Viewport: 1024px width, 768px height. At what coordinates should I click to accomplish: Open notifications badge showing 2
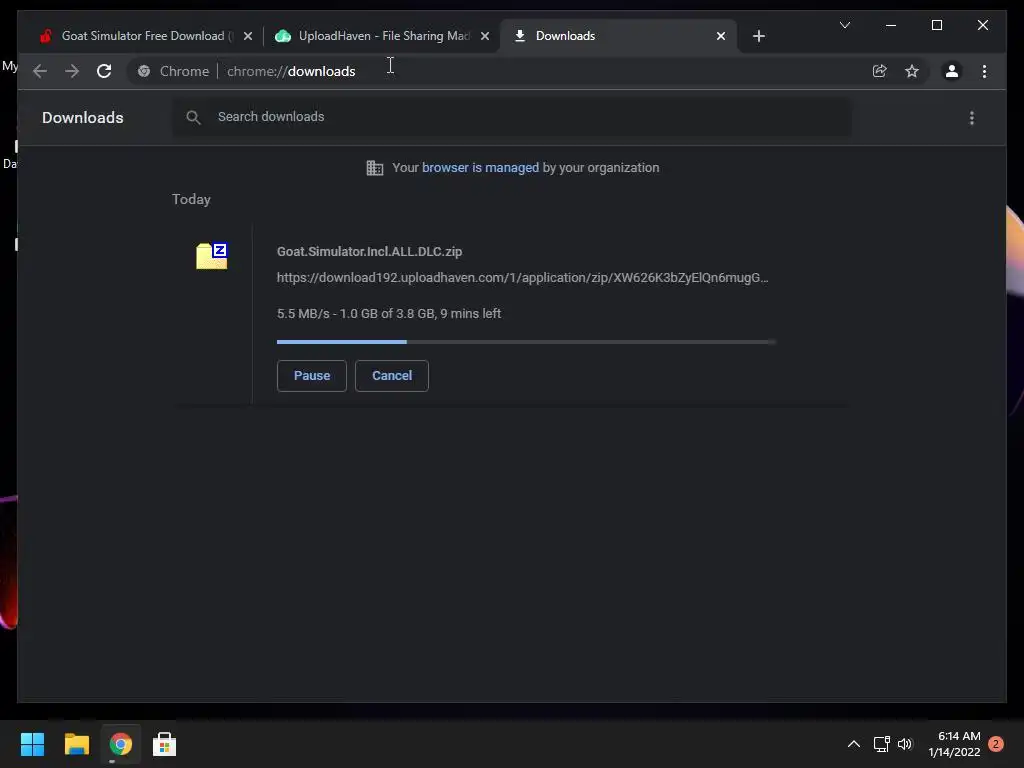[x=996, y=744]
